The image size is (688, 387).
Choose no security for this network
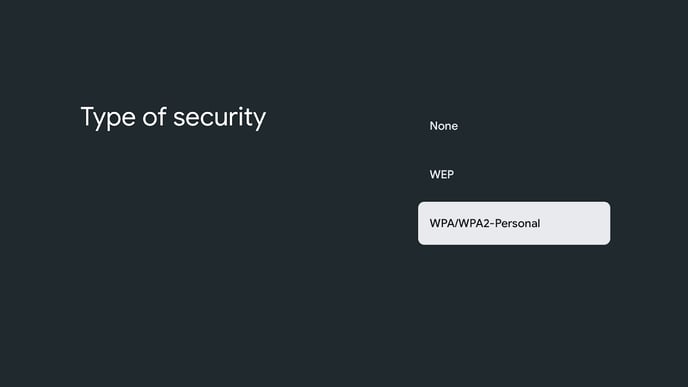coord(514,126)
